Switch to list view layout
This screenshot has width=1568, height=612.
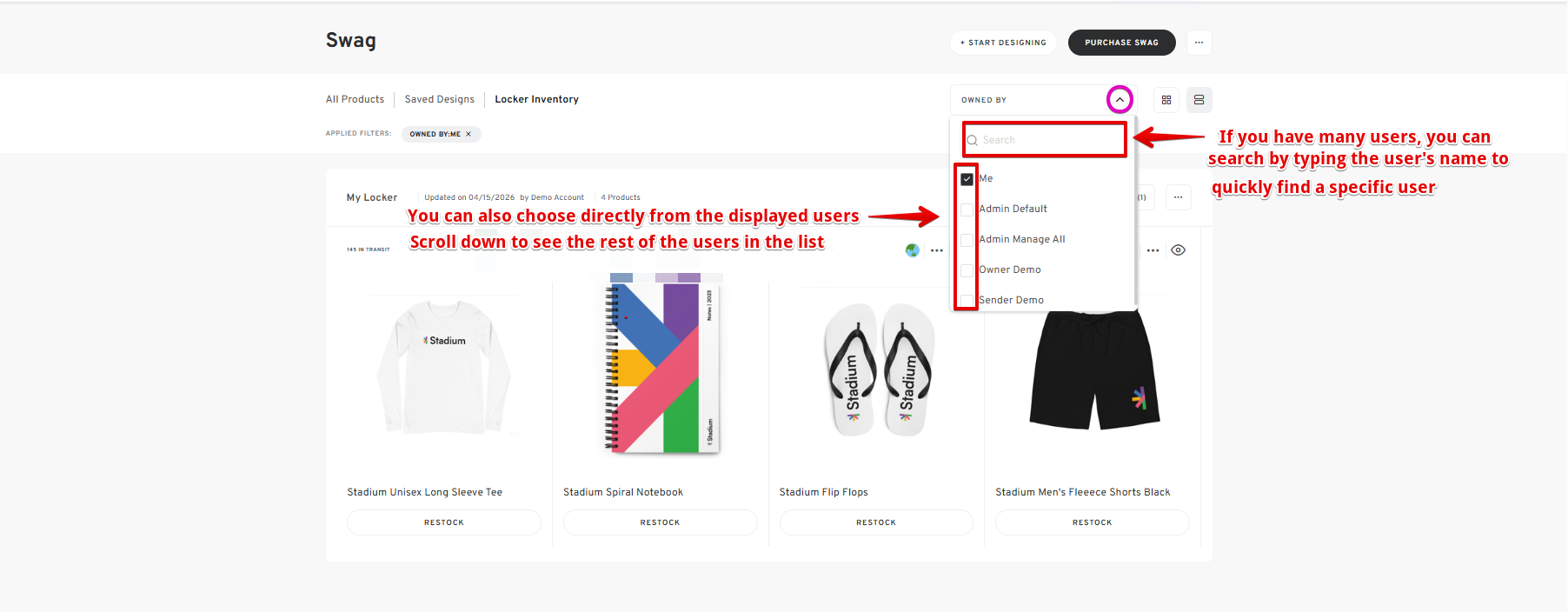(x=1199, y=100)
